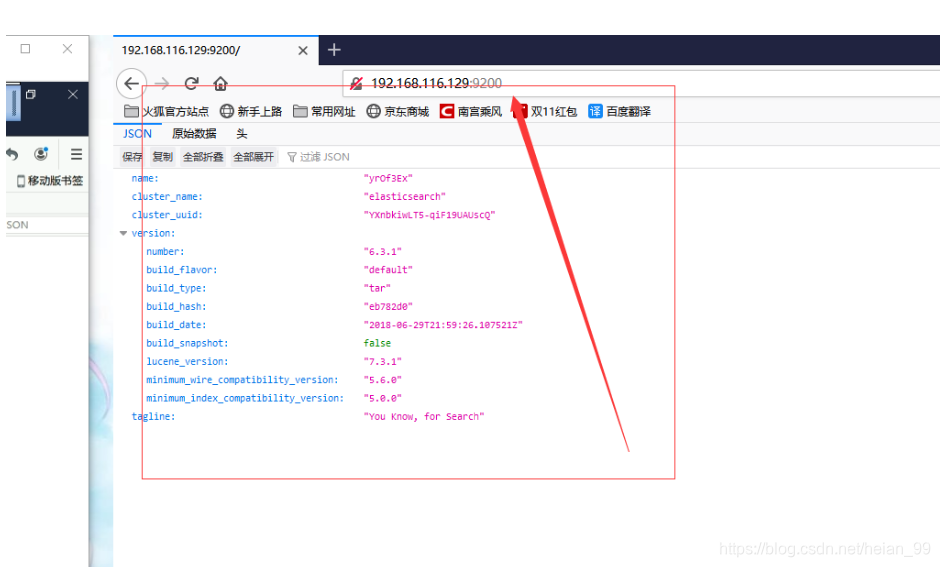Open the hamburger menu in left window
Screen dimensions: 940x567
click(76, 154)
